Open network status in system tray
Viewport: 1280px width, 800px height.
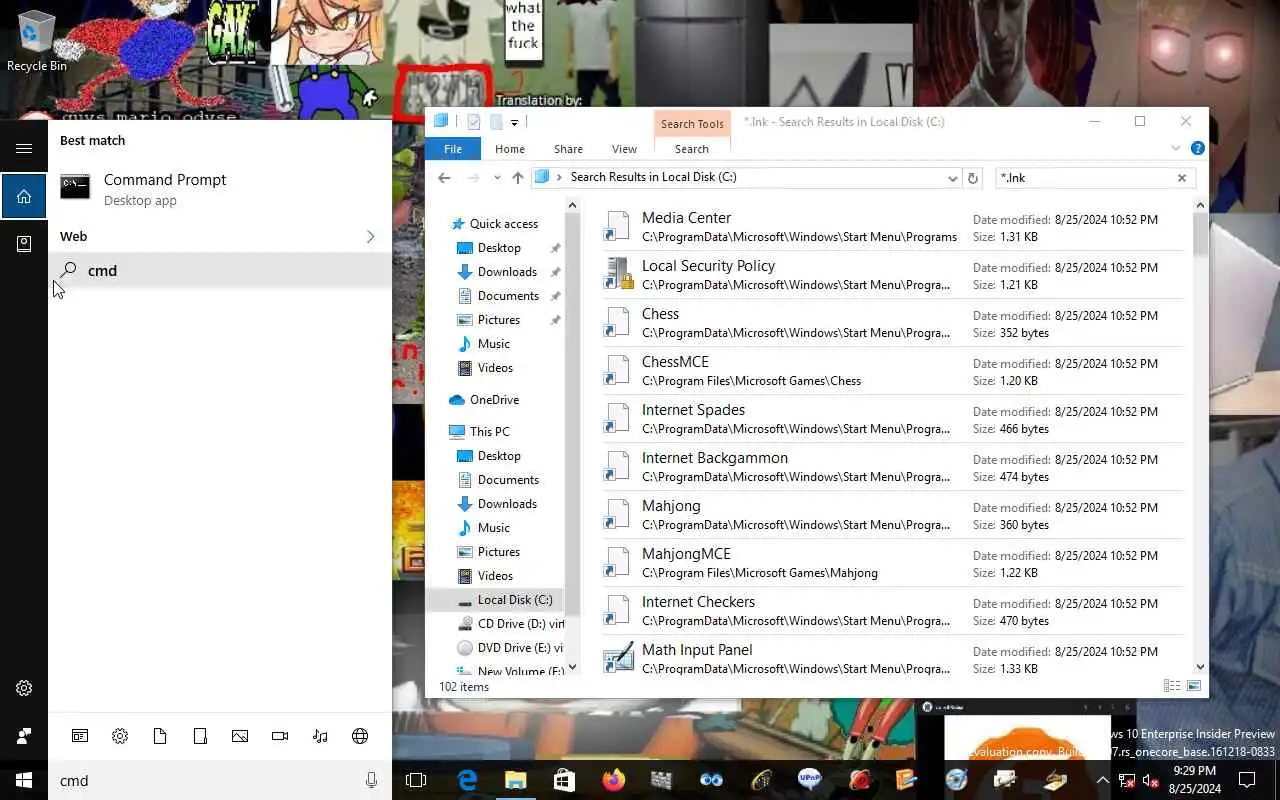[1127, 780]
